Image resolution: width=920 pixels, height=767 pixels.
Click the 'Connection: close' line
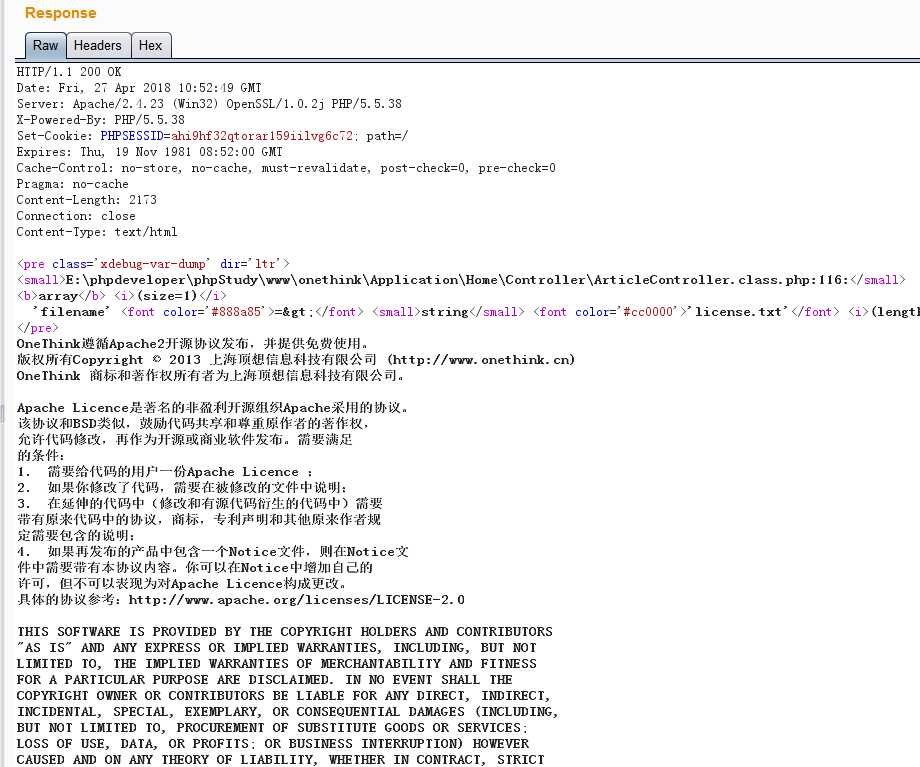coord(76,216)
